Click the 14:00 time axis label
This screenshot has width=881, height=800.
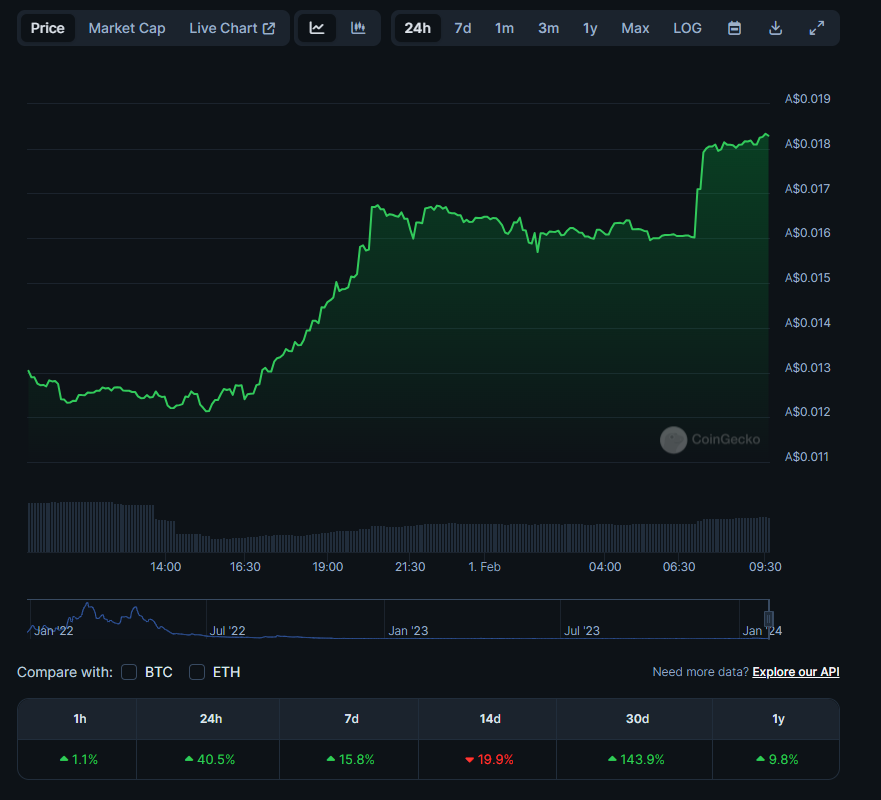coord(166,567)
